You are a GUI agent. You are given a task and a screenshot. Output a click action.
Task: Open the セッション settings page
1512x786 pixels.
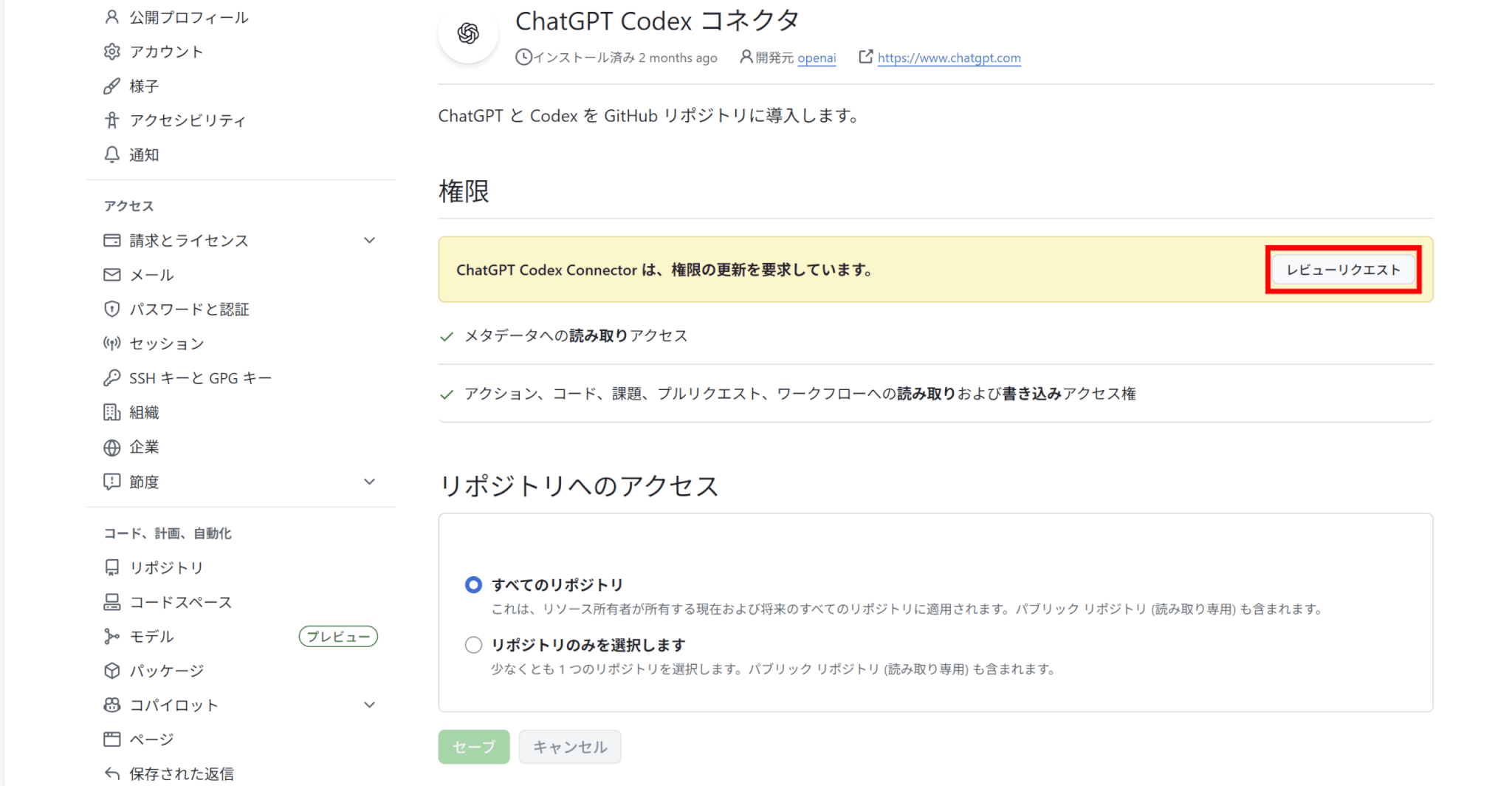click(166, 344)
